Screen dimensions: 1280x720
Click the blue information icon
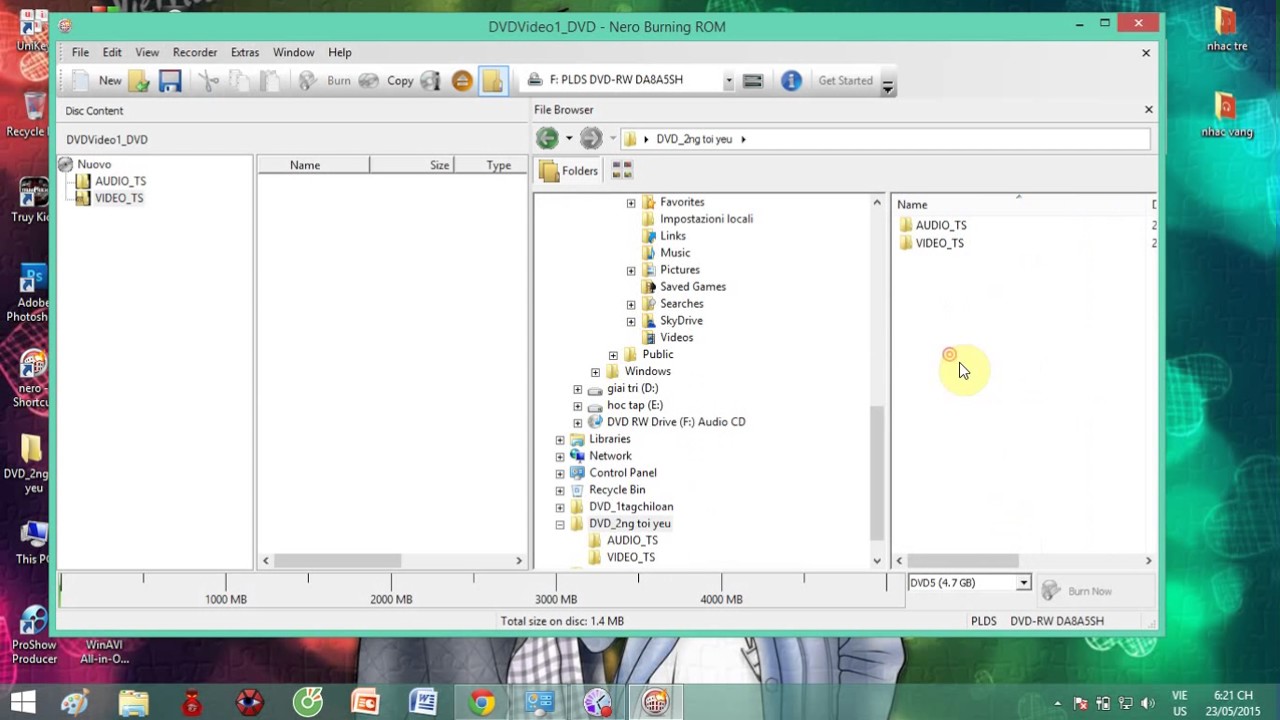pos(791,81)
